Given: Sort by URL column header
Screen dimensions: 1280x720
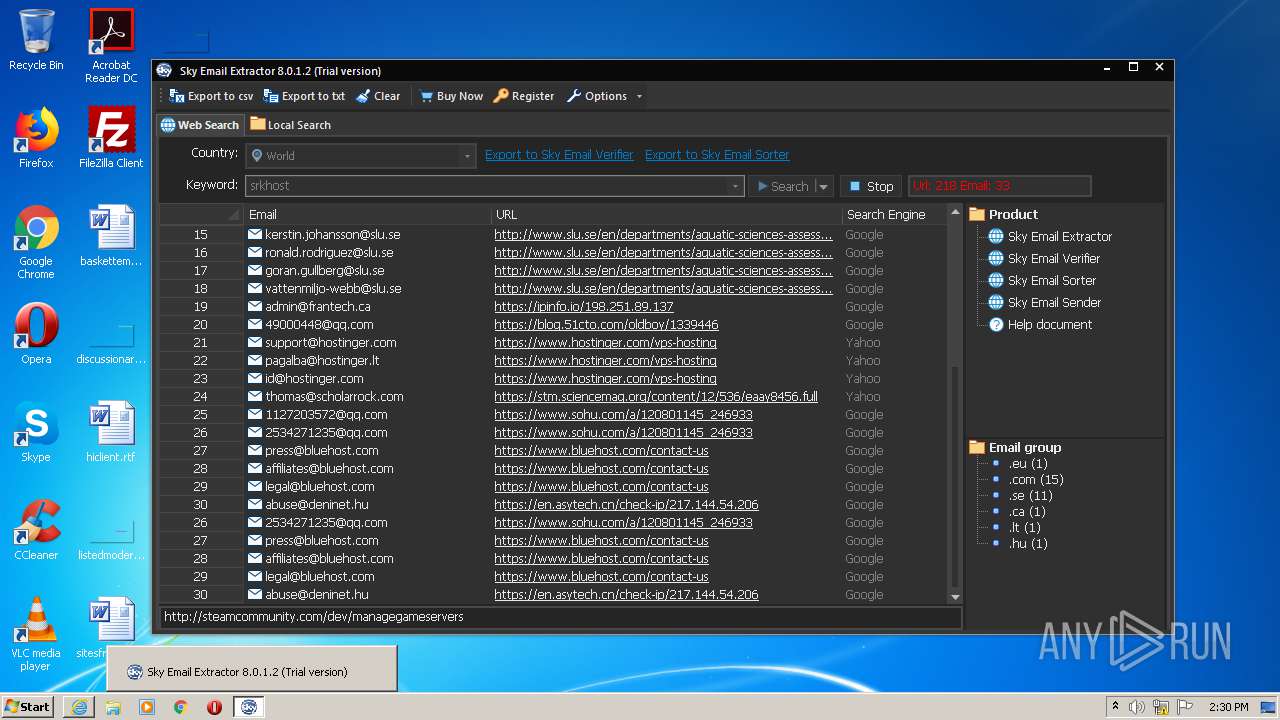Looking at the screenshot, I should click(x=666, y=214).
